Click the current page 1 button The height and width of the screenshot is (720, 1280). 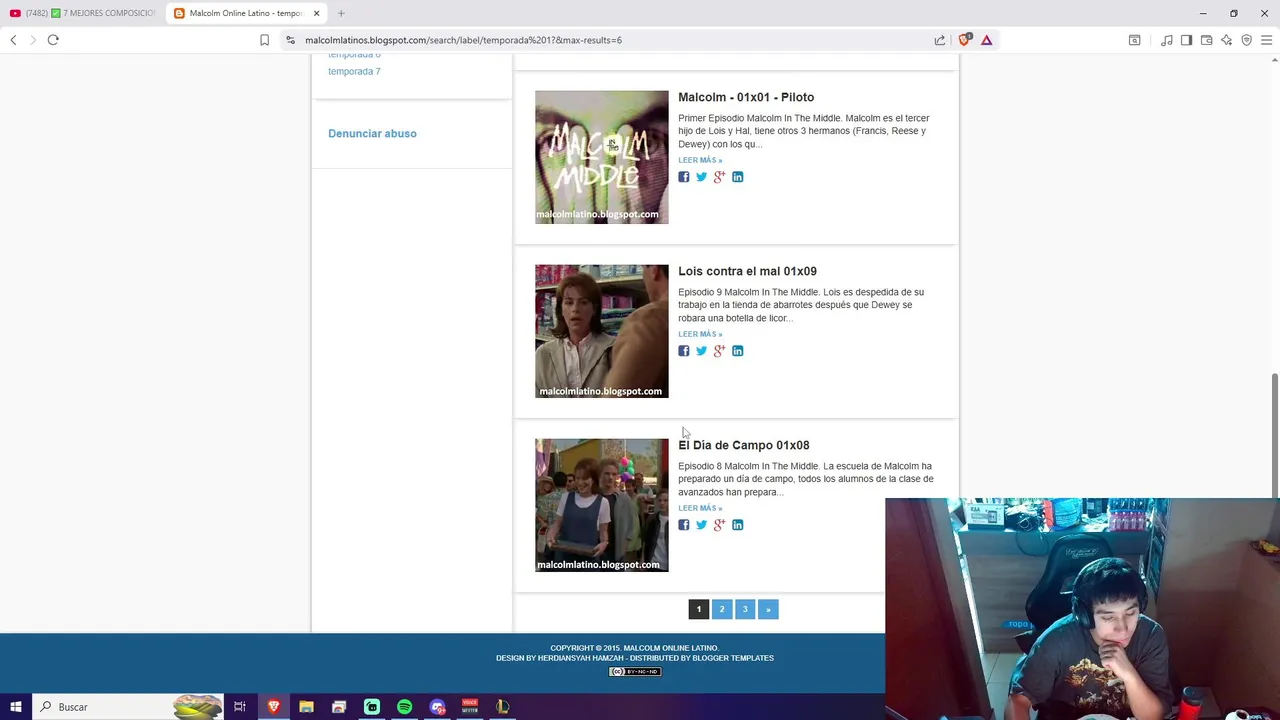click(699, 609)
